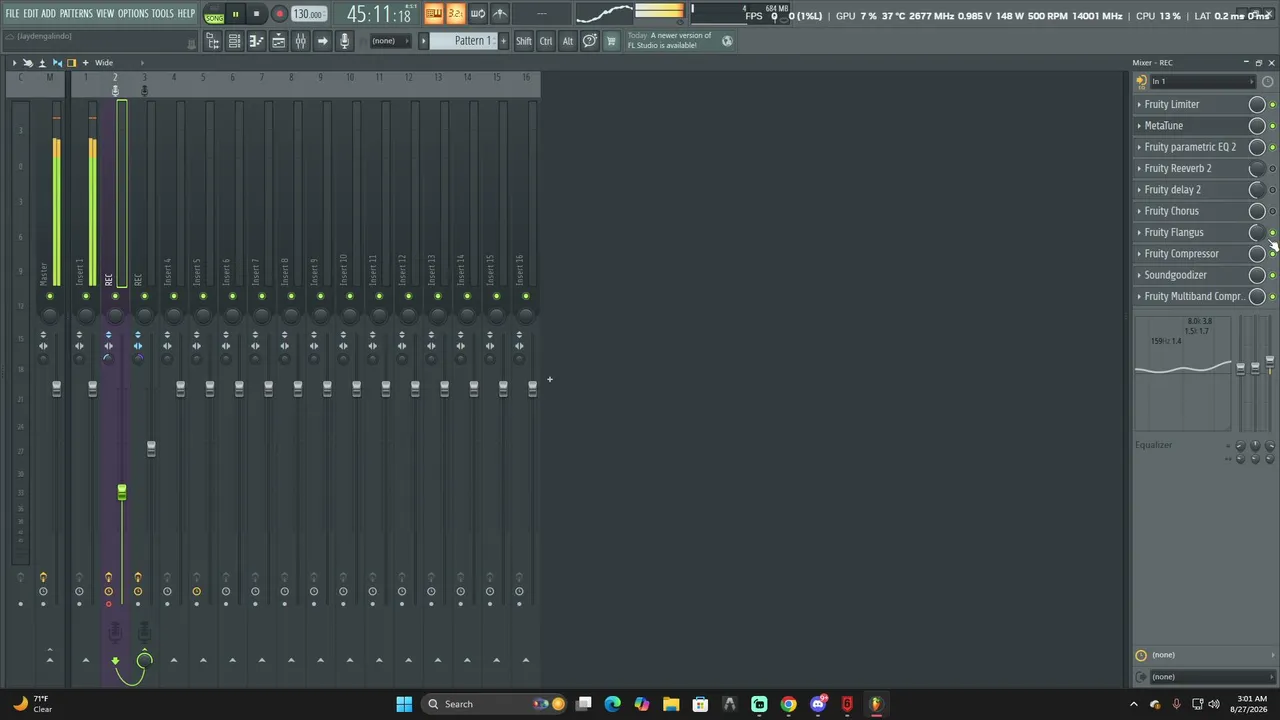Click the Master track volume fader
The image size is (1280, 720).
57,388
